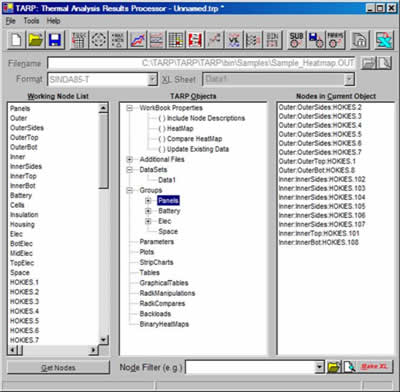The height and width of the screenshot is (392, 400).
Task: Click the Make XL button
Action: click(x=374, y=367)
